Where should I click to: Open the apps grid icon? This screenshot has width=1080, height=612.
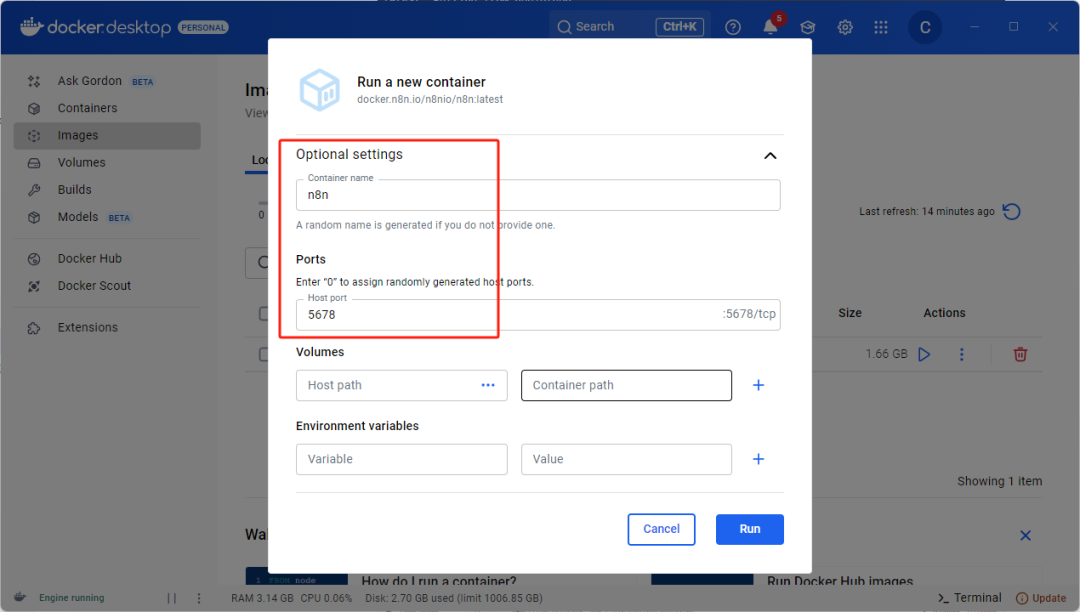tap(881, 27)
